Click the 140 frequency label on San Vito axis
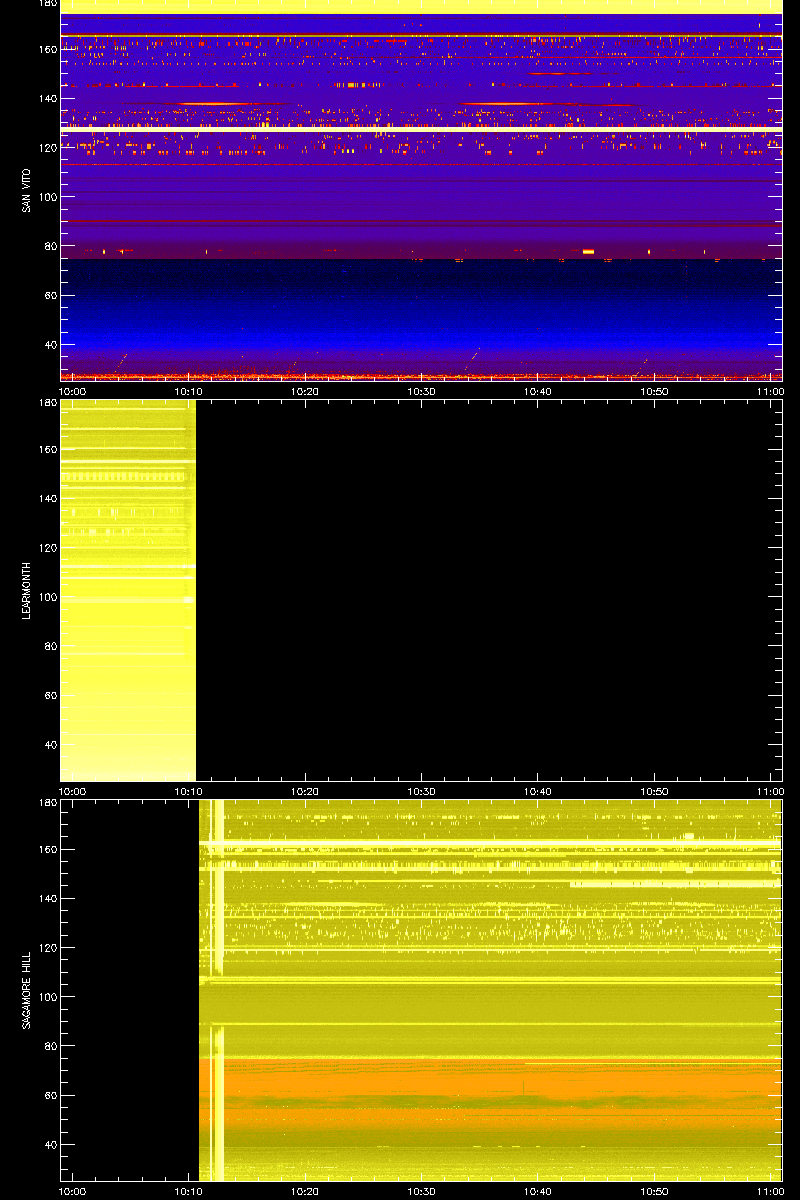Screen dimensions: 800x1200 (x=46, y=98)
